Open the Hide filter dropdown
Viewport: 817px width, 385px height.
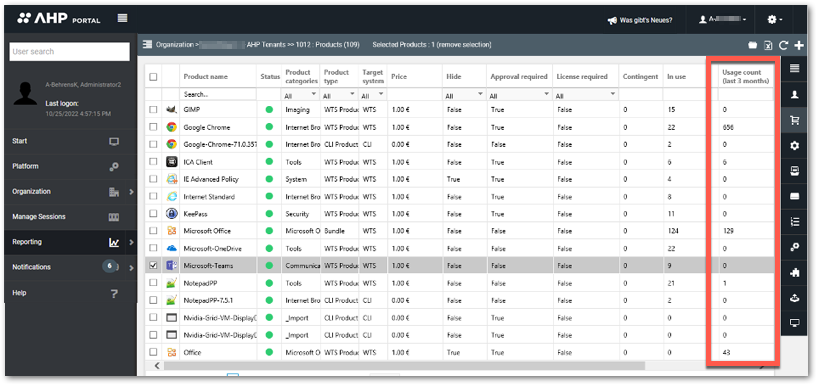[464, 95]
